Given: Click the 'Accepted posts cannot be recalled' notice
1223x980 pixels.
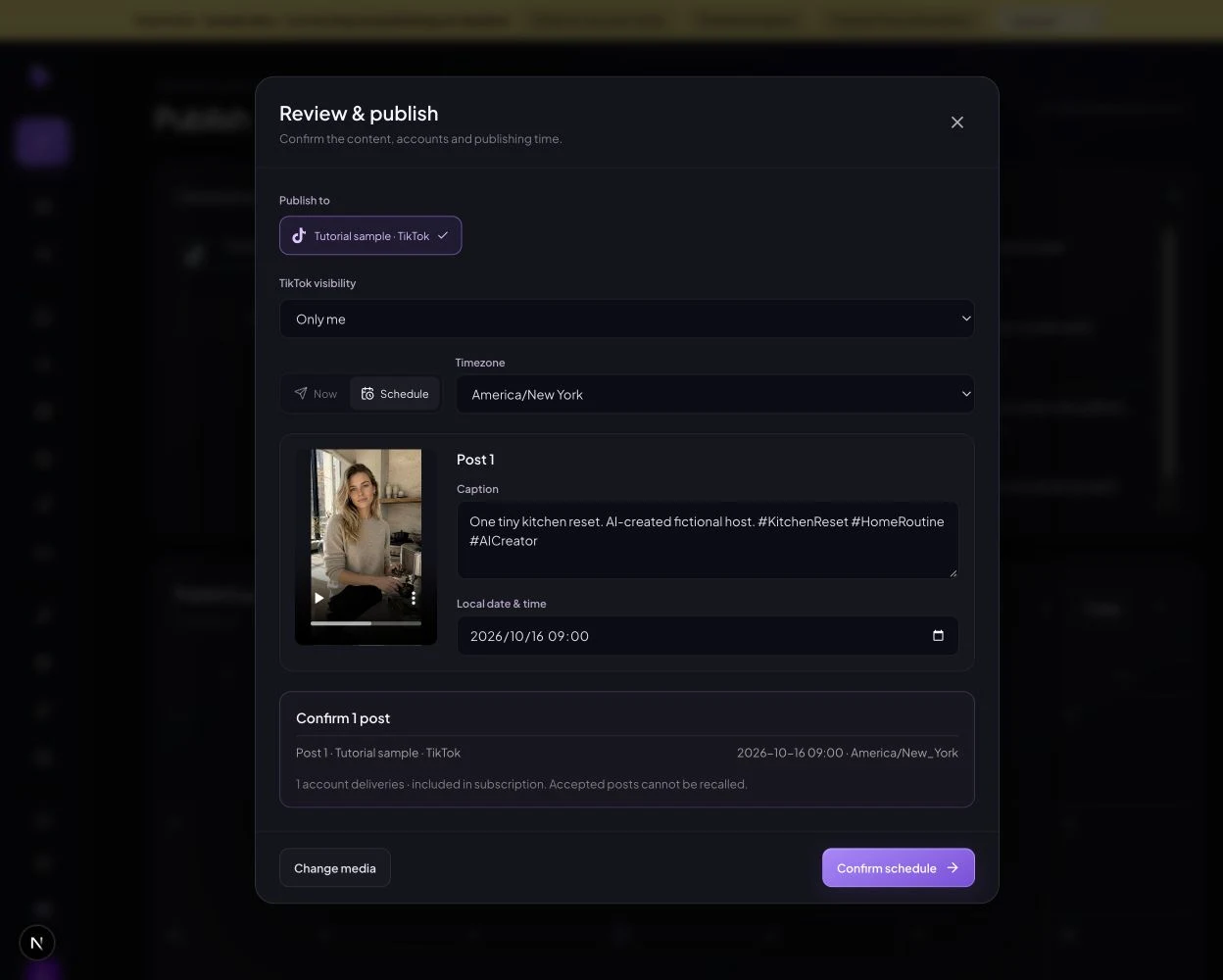Looking at the screenshot, I should (x=648, y=784).
